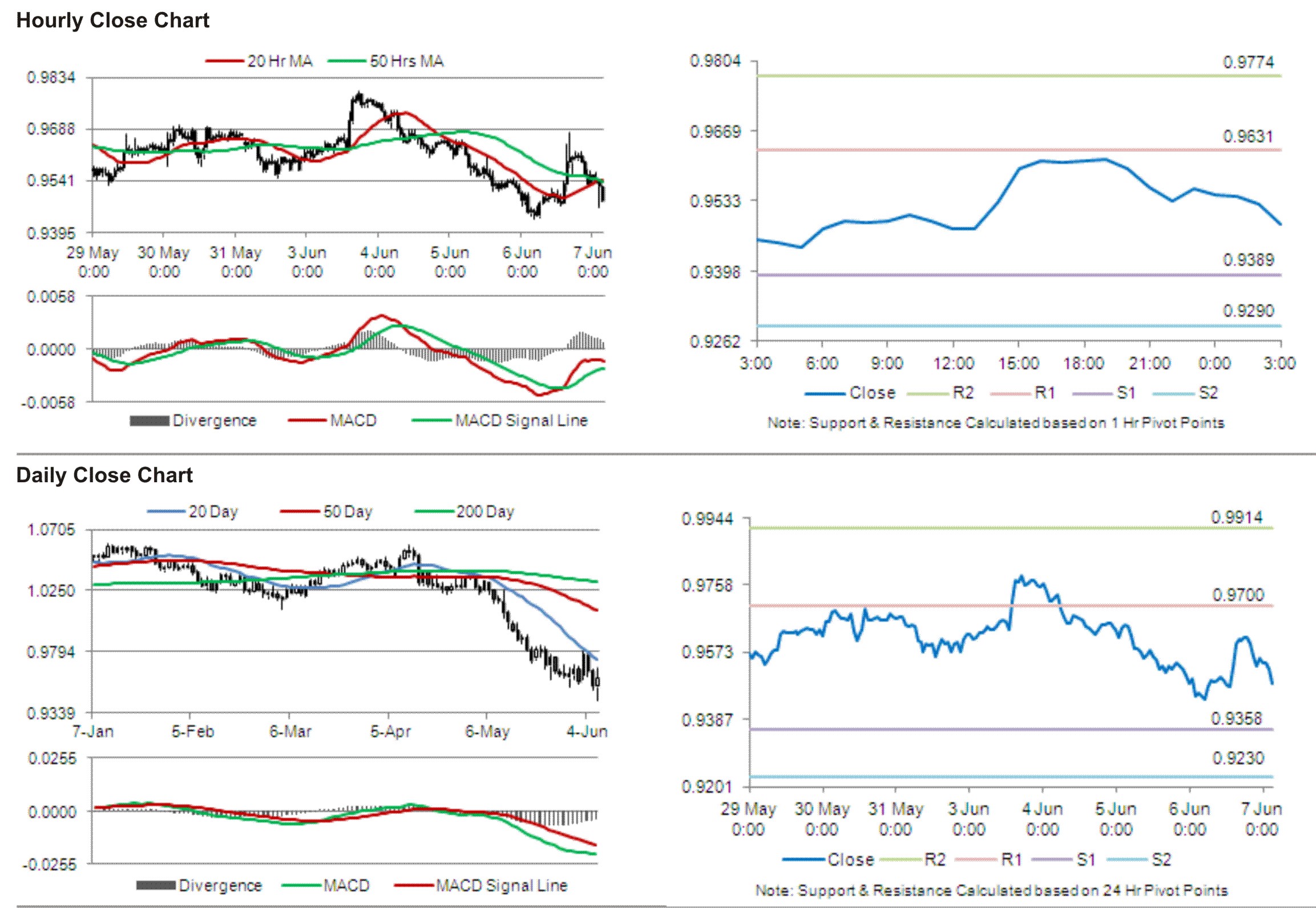Click the '50 Day' legend label
The width and height of the screenshot is (1316, 908).
coord(348,512)
